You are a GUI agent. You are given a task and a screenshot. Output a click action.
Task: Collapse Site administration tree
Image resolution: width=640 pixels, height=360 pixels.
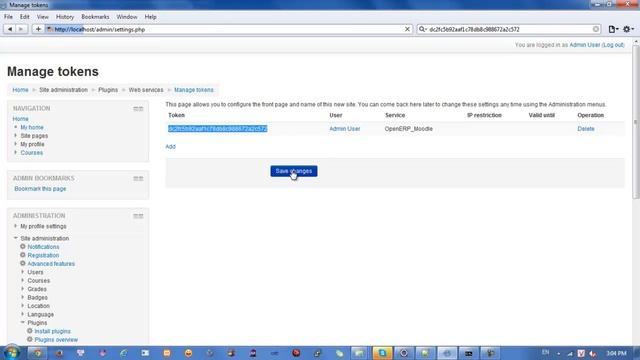(x=16, y=238)
